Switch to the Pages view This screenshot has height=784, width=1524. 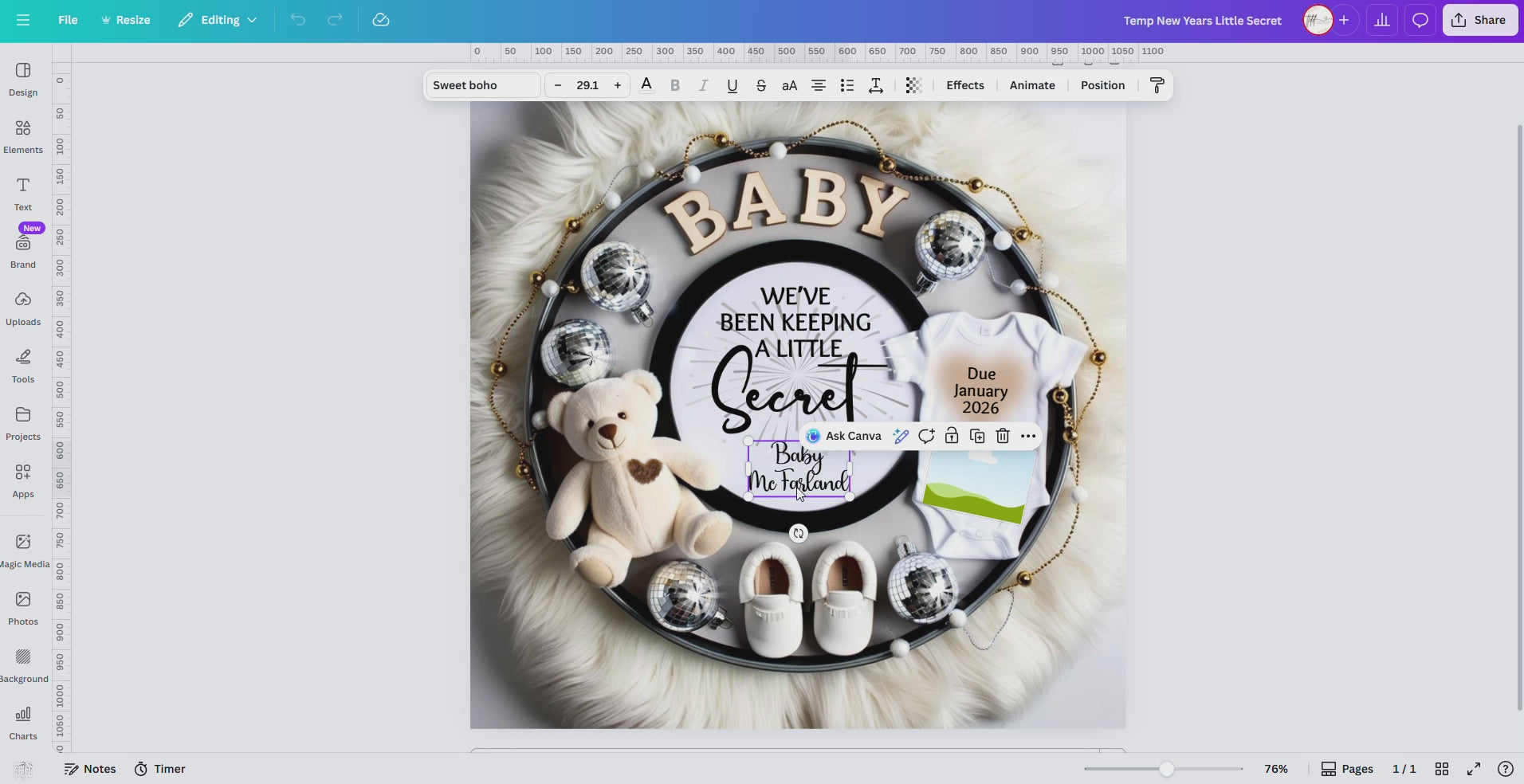pyautogui.click(x=1347, y=769)
